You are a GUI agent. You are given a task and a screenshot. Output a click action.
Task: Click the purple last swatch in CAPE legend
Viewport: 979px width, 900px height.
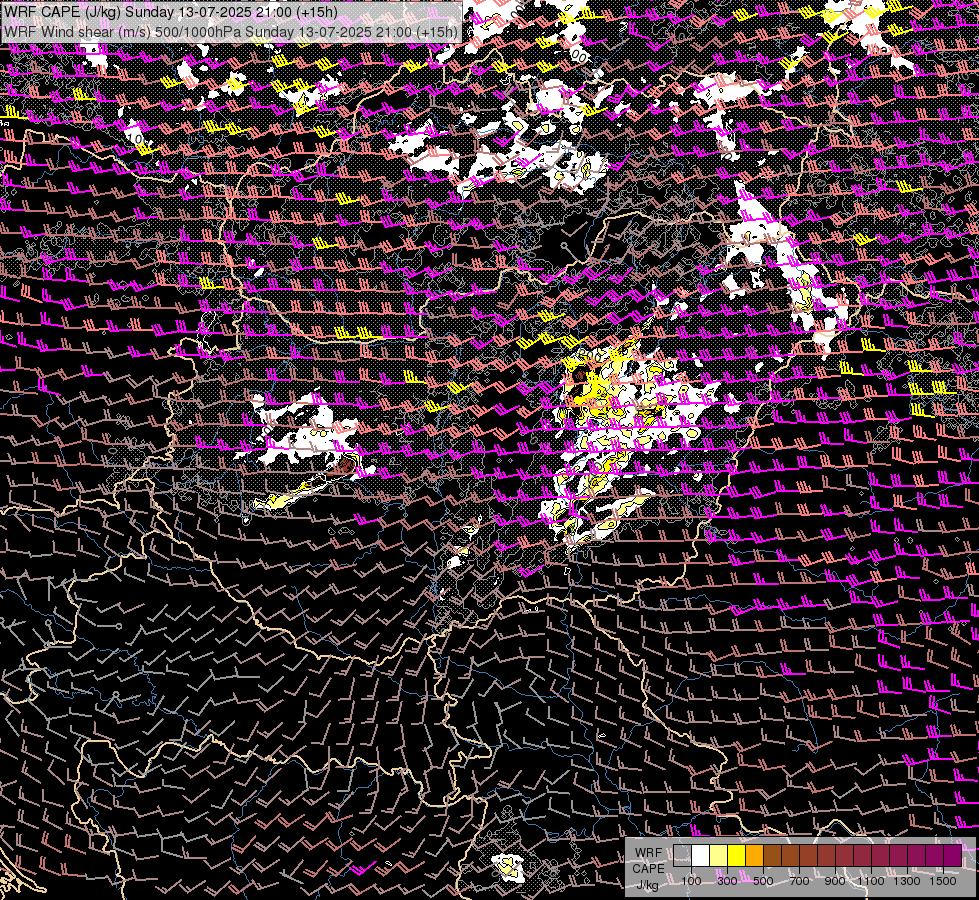tap(952, 856)
